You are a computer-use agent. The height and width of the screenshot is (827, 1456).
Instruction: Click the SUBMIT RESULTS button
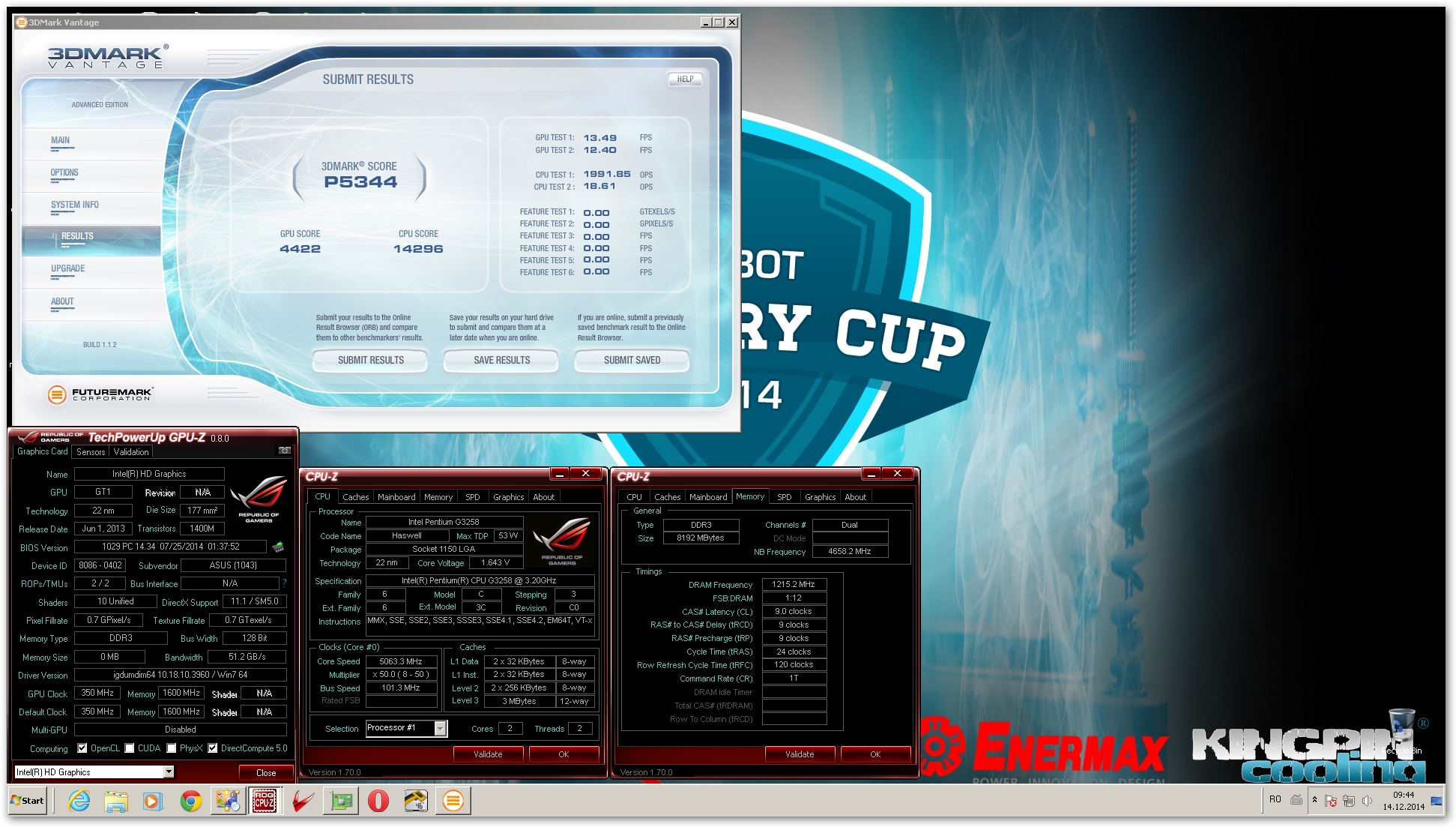click(x=370, y=361)
